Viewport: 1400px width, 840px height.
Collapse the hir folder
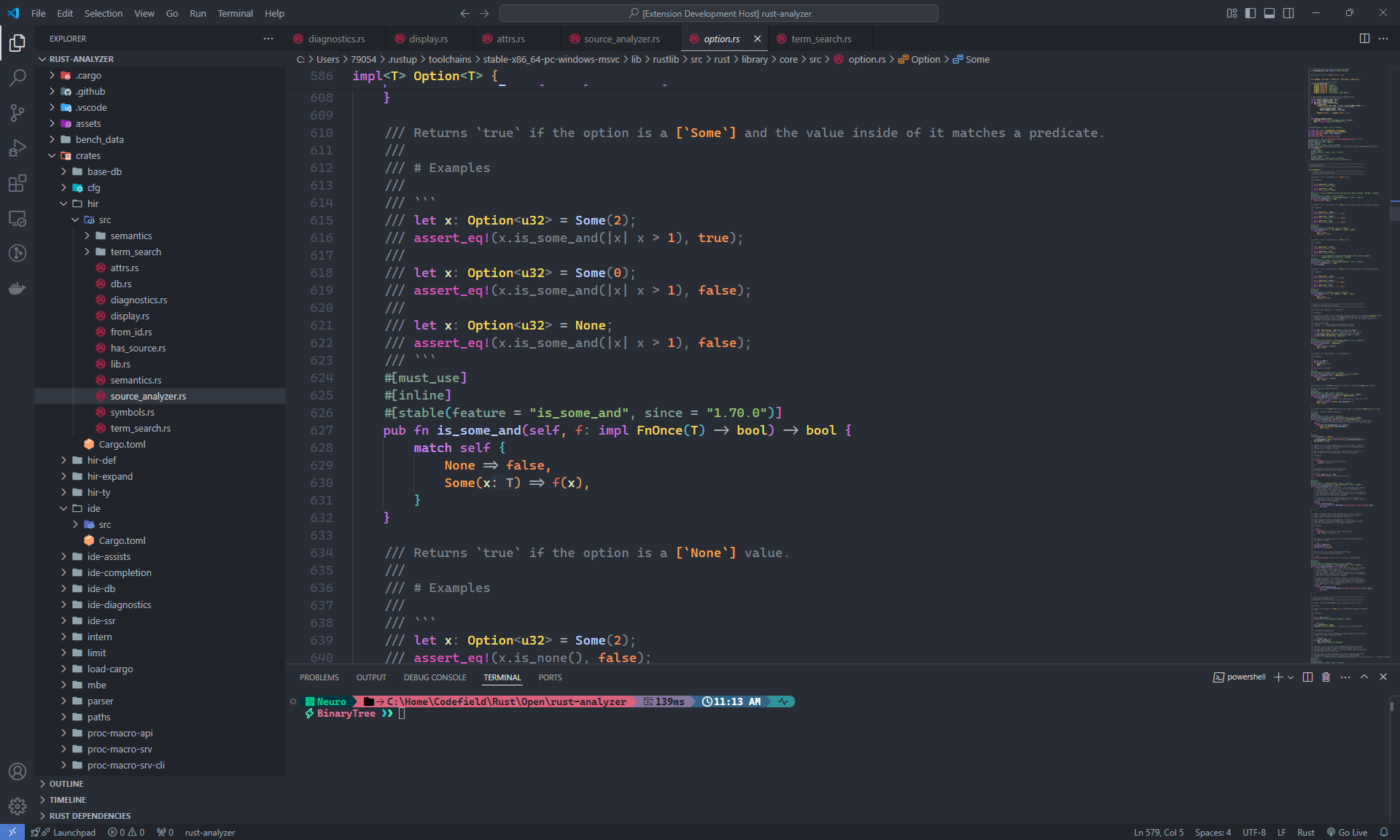coord(63,203)
